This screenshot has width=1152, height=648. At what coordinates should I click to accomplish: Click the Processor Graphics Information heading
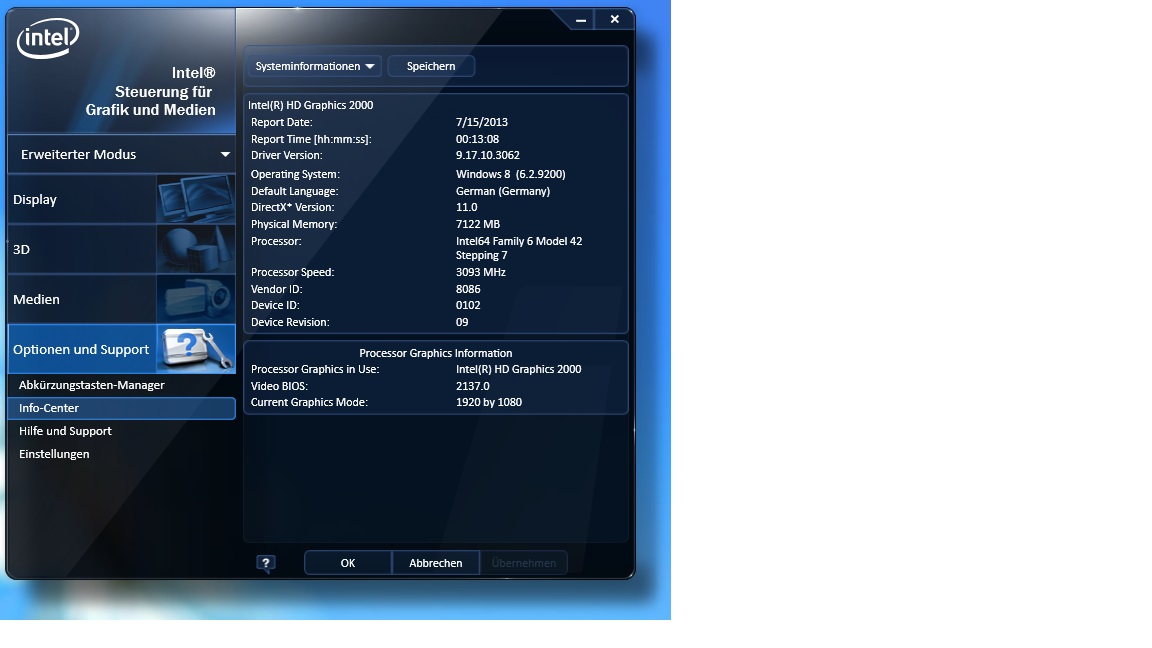pos(436,353)
